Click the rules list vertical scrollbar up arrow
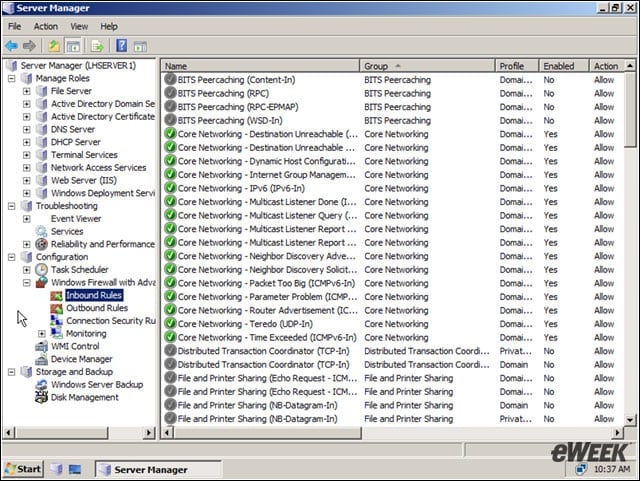The image size is (640, 481). [630, 66]
